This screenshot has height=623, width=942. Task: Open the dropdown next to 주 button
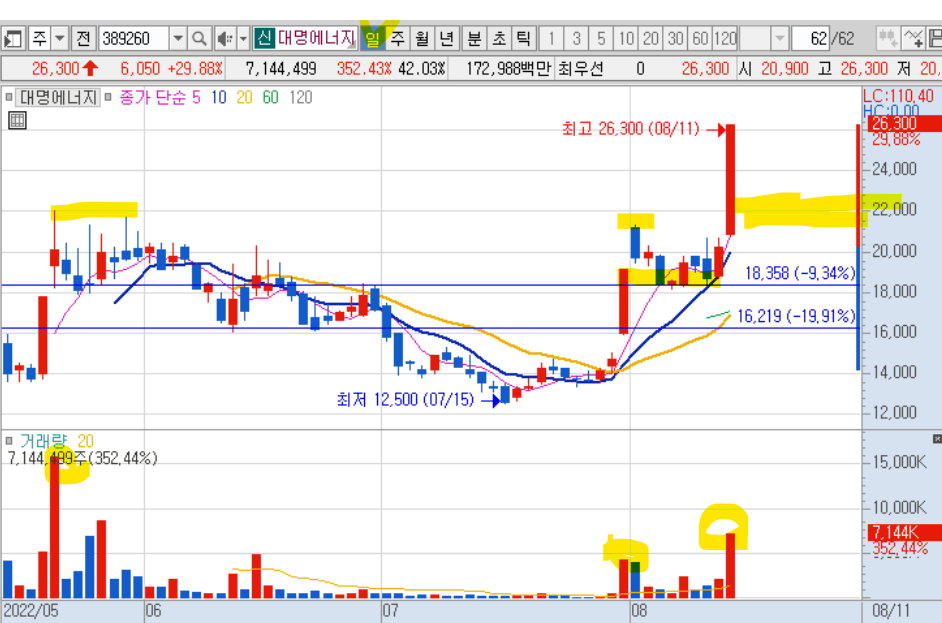point(59,39)
